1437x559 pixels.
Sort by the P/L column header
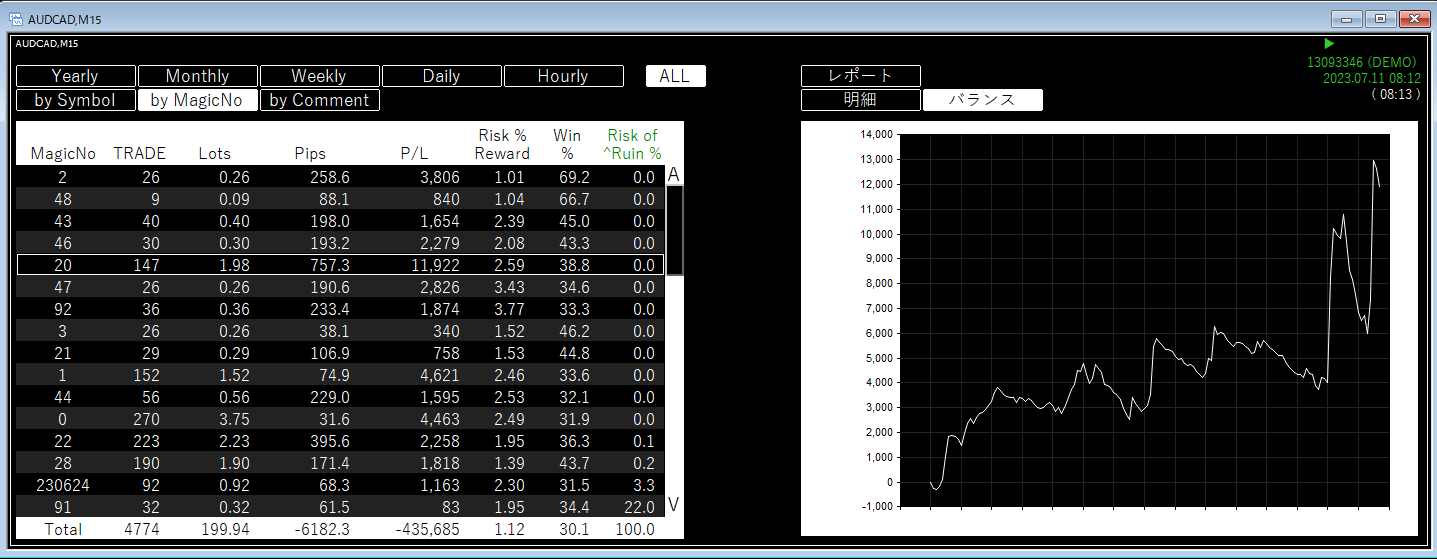point(414,154)
